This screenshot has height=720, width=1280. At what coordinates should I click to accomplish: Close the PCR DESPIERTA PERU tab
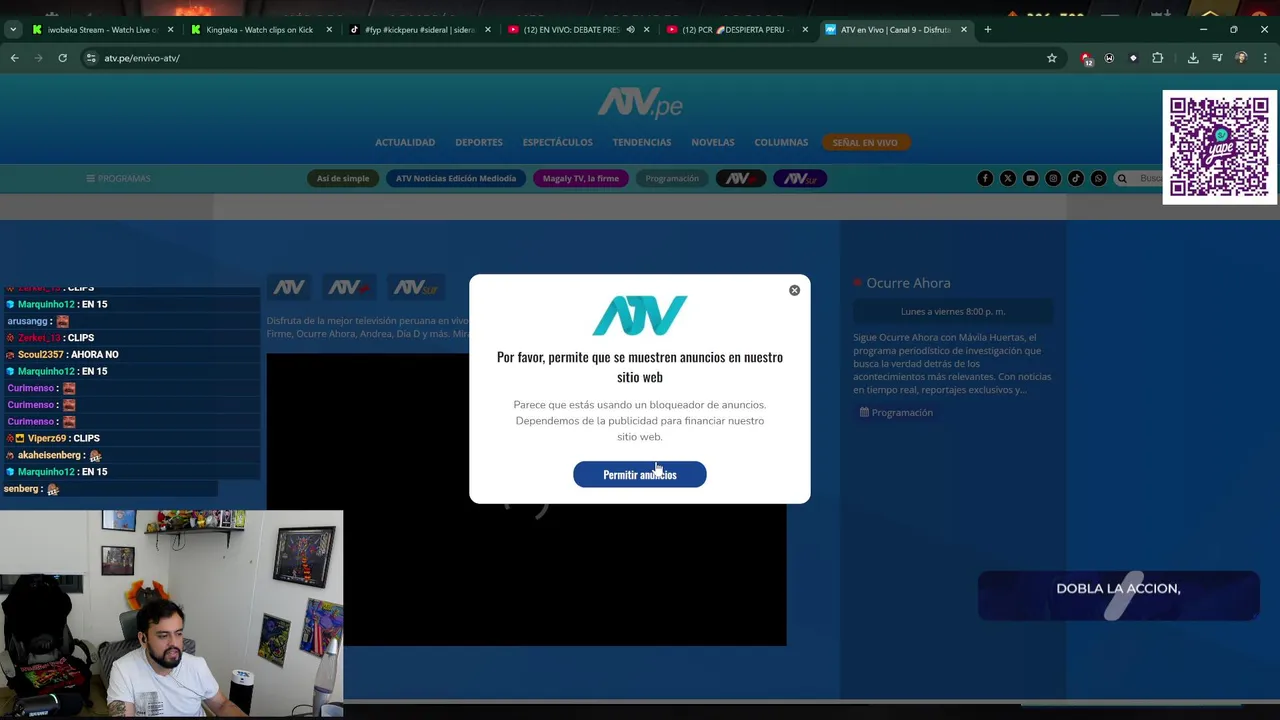click(805, 29)
